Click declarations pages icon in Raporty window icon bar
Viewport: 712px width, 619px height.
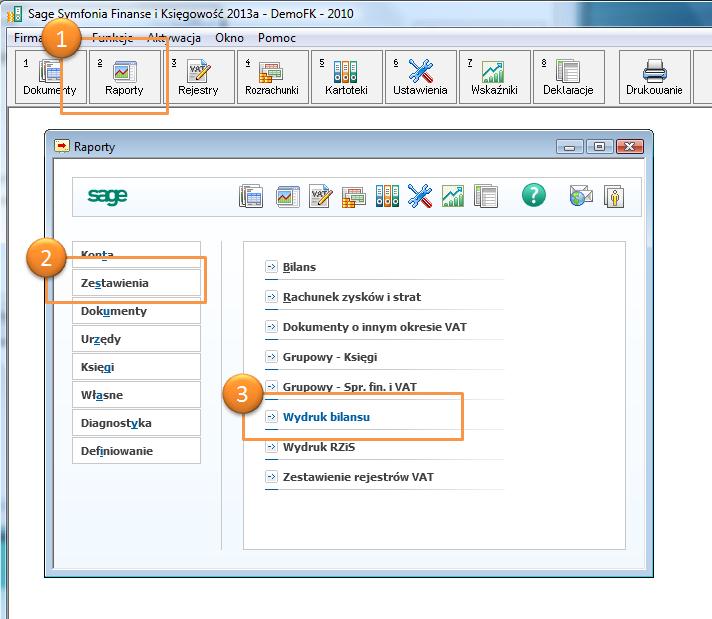click(486, 196)
